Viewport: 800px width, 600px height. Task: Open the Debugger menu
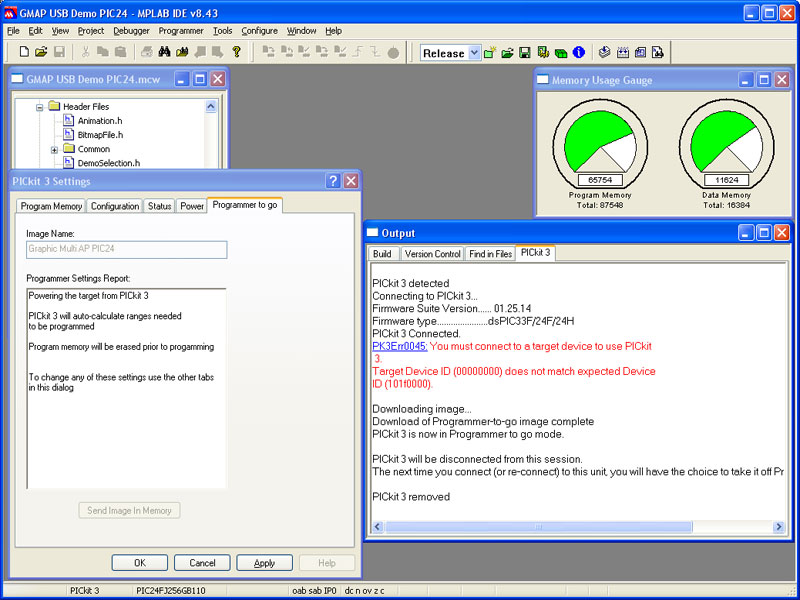coord(131,31)
